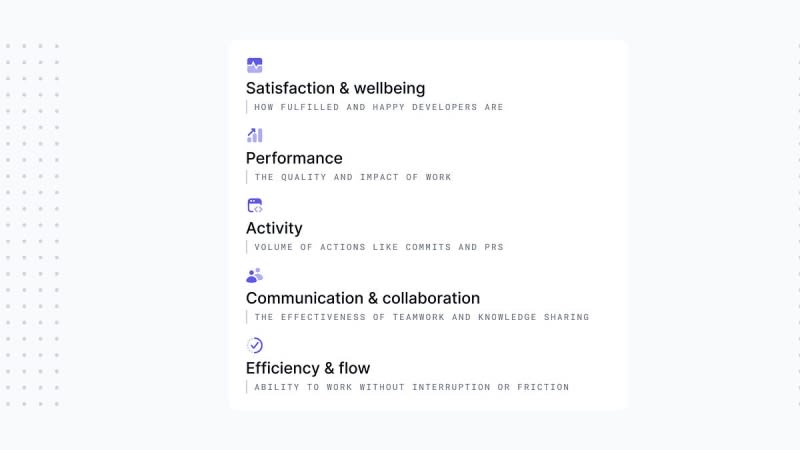This screenshot has width=800, height=450.
Task: Click the people icon above Communication
Action: (x=255, y=275)
